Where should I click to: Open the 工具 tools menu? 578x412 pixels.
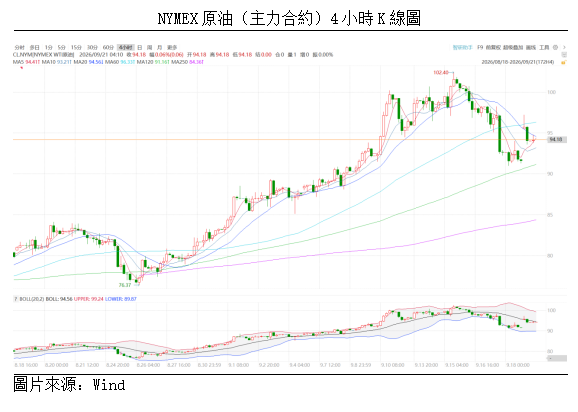click(x=544, y=48)
